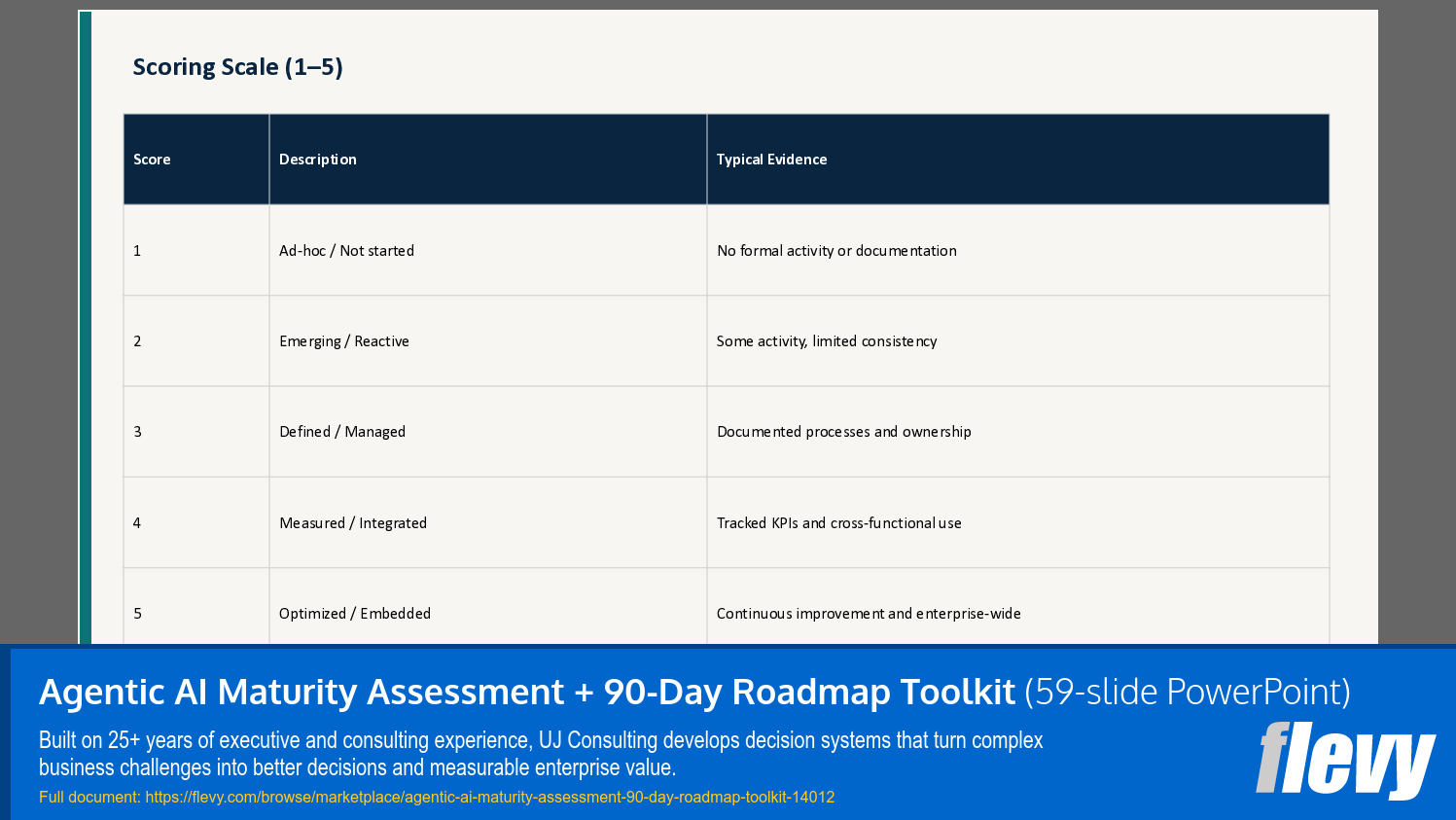This screenshot has height=820, width=1456.
Task: Click score cell '1' in the table
Action: click(196, 250)
